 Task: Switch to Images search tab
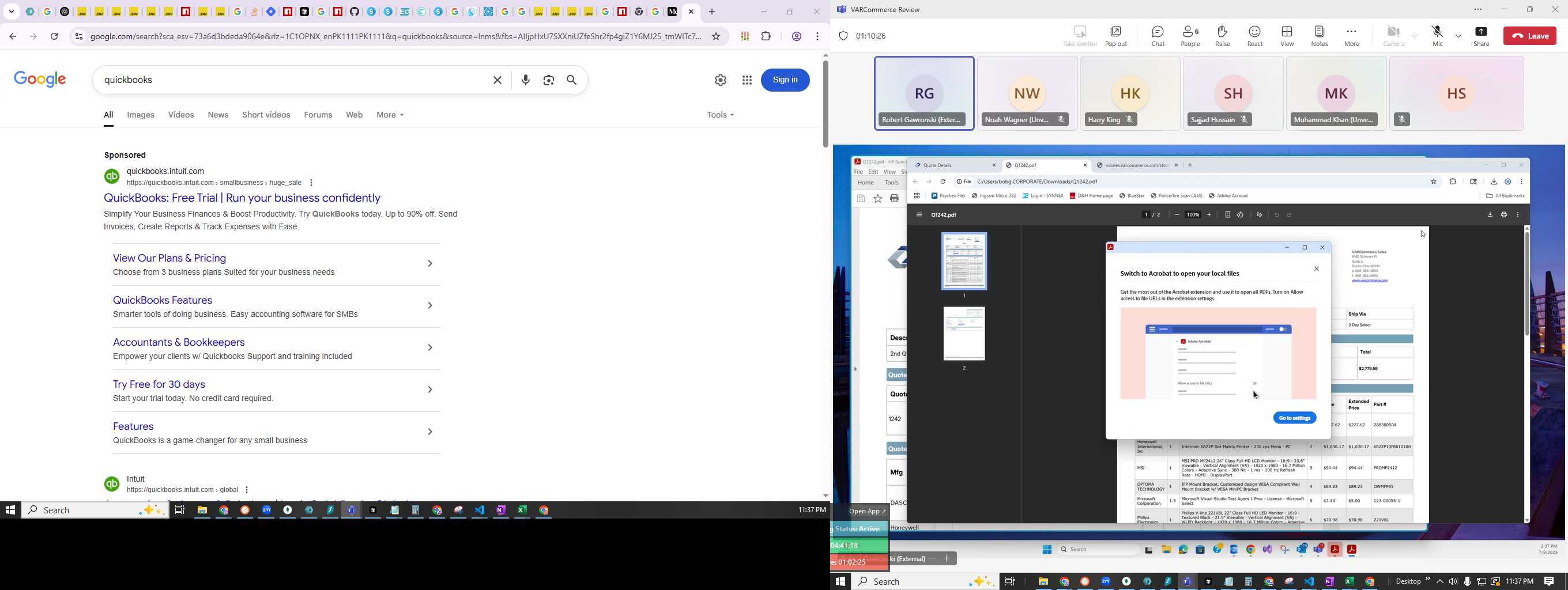[141, 115]
